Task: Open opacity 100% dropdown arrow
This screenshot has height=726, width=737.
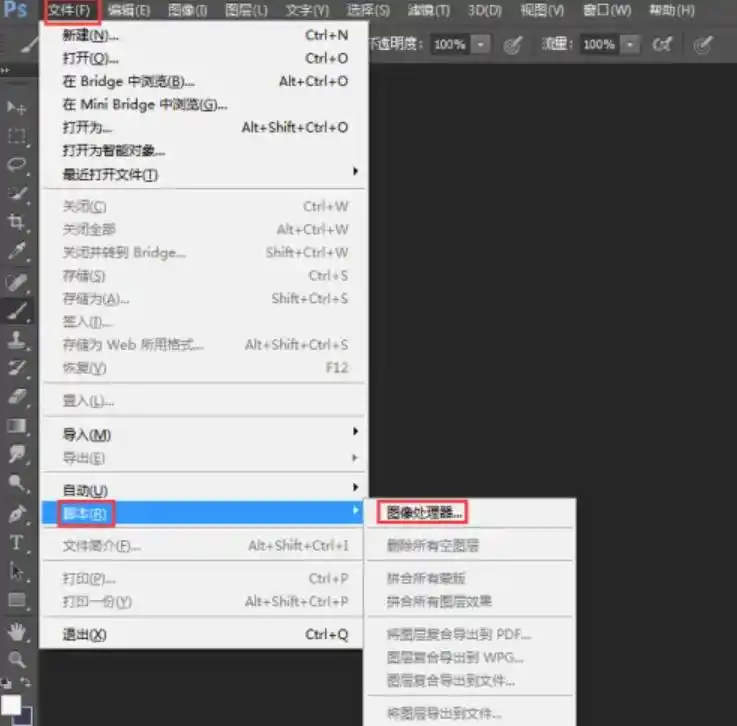Action: pyautogui.click(x=480, y=45)
